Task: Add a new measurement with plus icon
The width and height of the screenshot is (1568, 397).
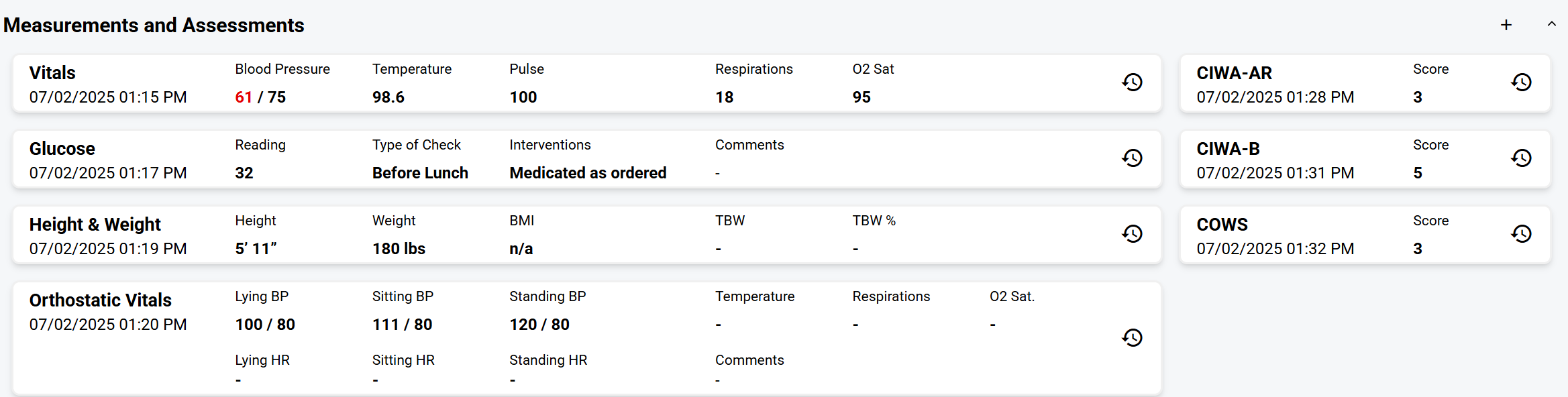Action: [x=1506, y=25]
